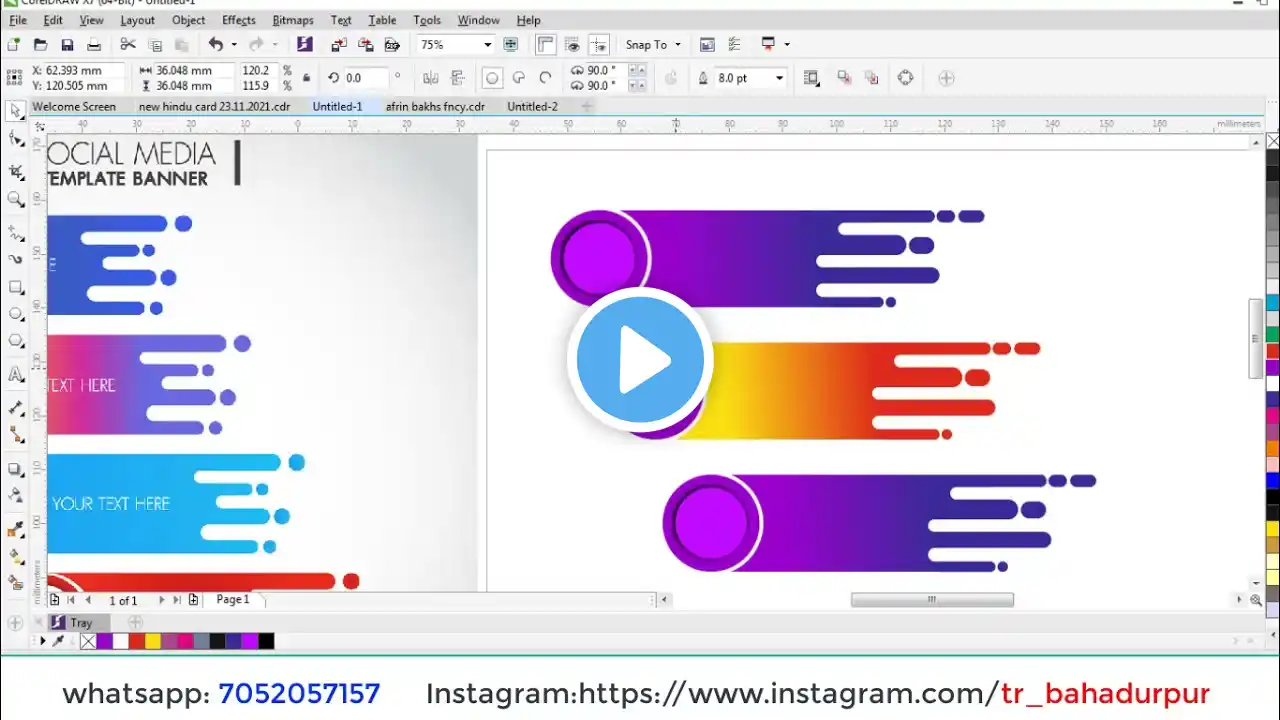Open the zoom level 75% dropdown
Screen dimensions: 1280x720
pyautogui.click(x=487, y=44)
